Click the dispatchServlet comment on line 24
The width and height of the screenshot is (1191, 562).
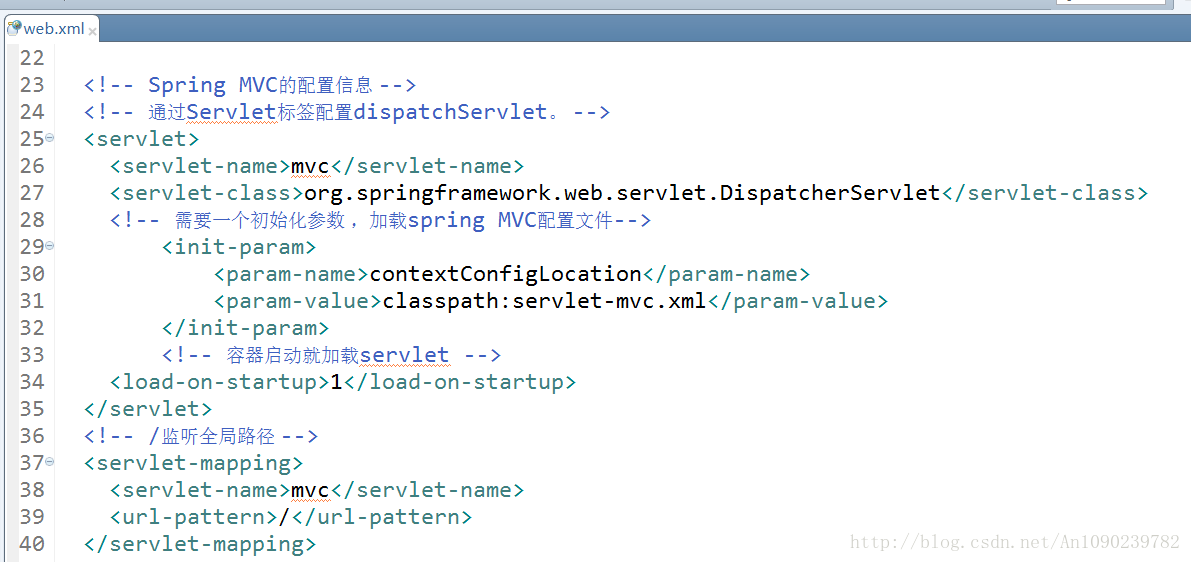tap(347, 112)
